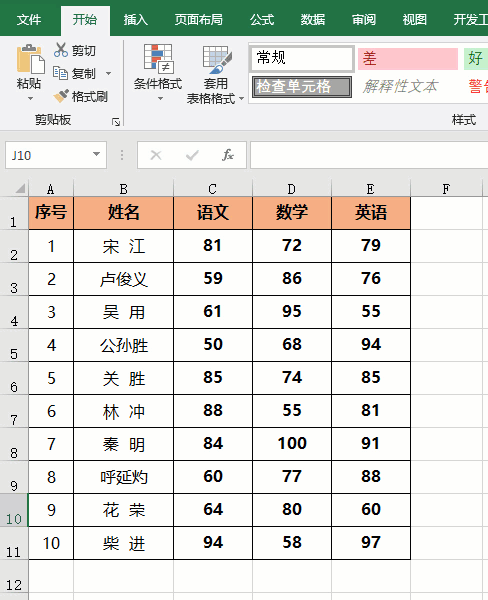Select column F header
This screenshot has height=600, width=488.
pyautogui.click(x=446, y=189)
